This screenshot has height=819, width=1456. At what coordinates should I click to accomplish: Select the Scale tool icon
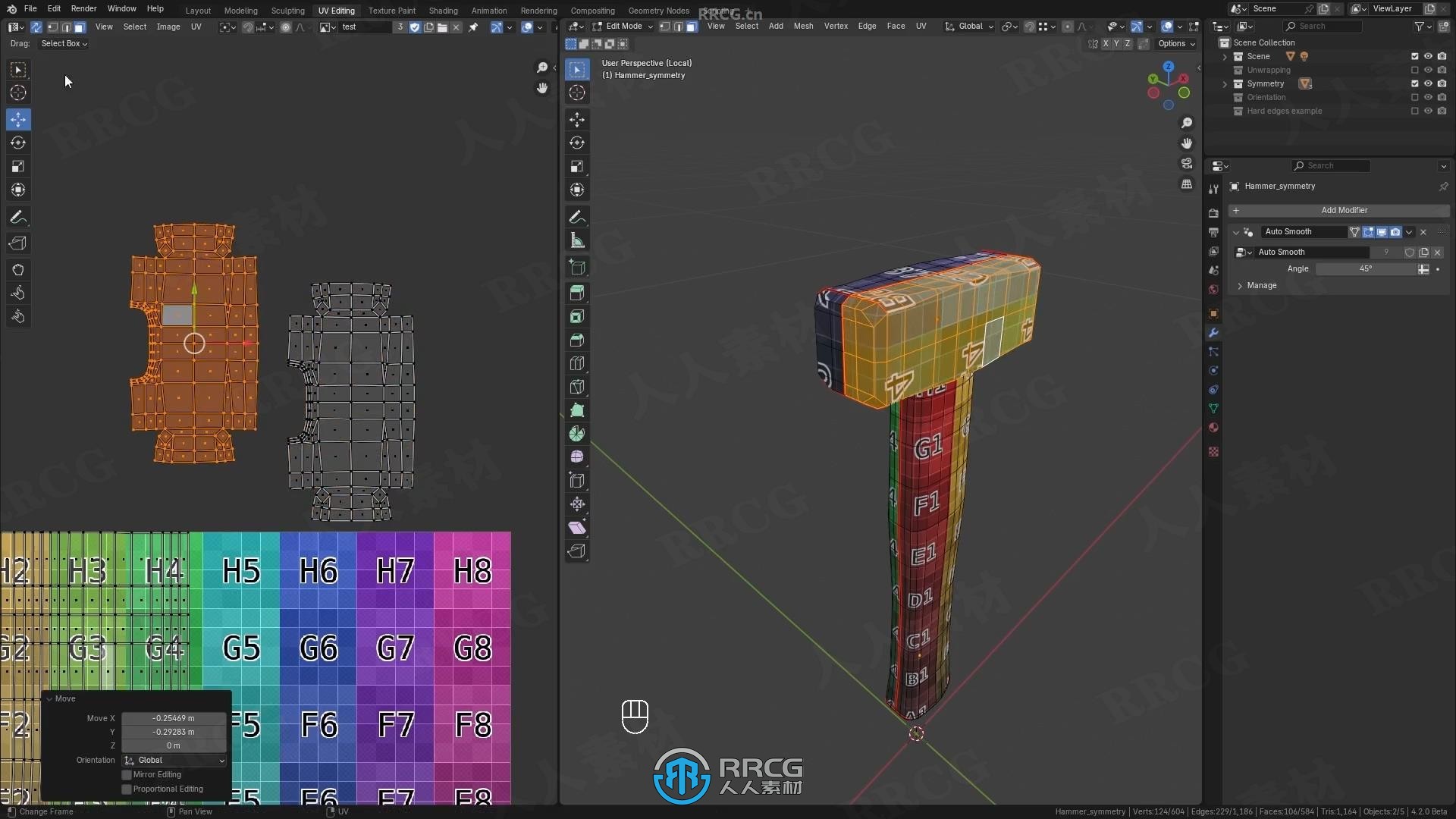(x=18, y=165)
